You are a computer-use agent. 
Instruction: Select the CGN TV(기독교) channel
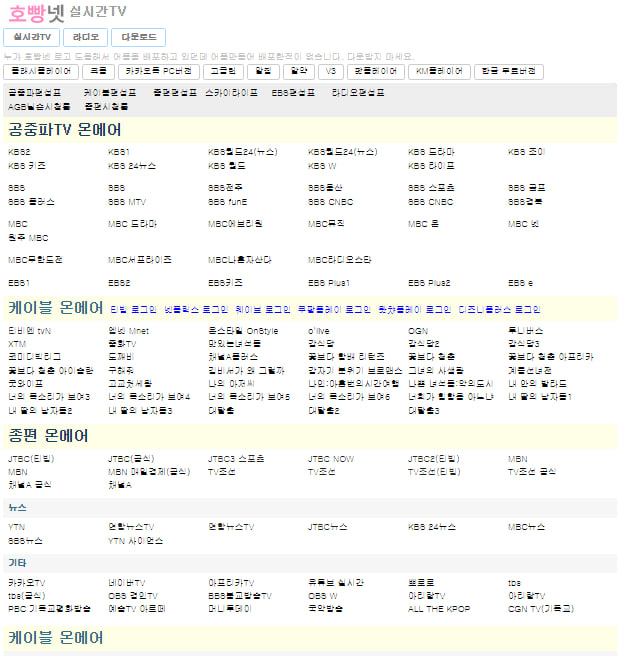(x=541, y=609)
